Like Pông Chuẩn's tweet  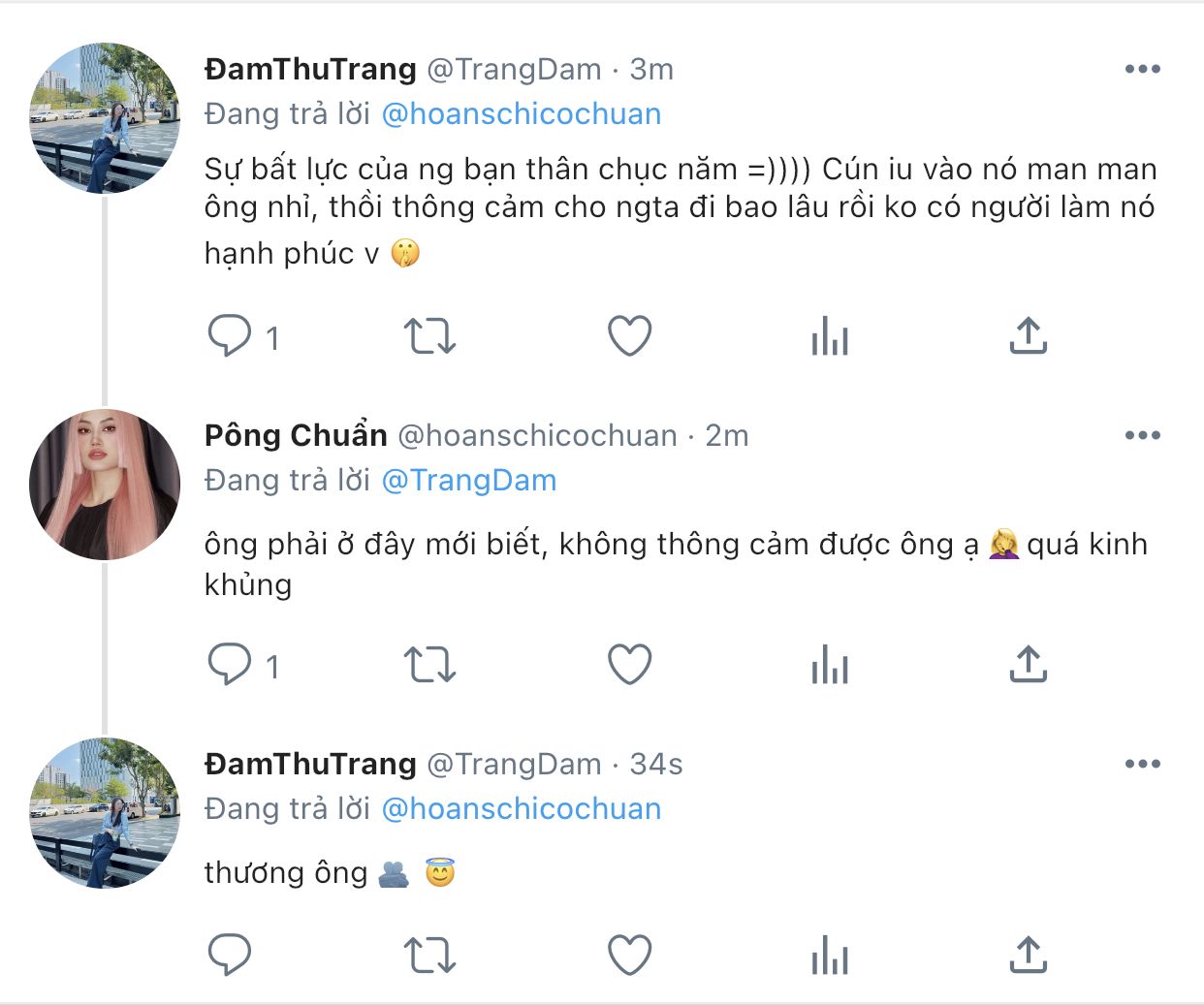[629, 665]
